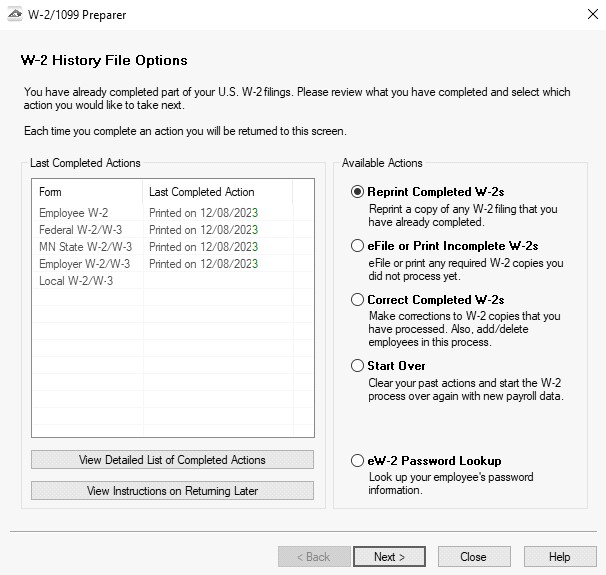
Task: Open View Detailed List of Completed Actions
Action: (x=172, y=459)
